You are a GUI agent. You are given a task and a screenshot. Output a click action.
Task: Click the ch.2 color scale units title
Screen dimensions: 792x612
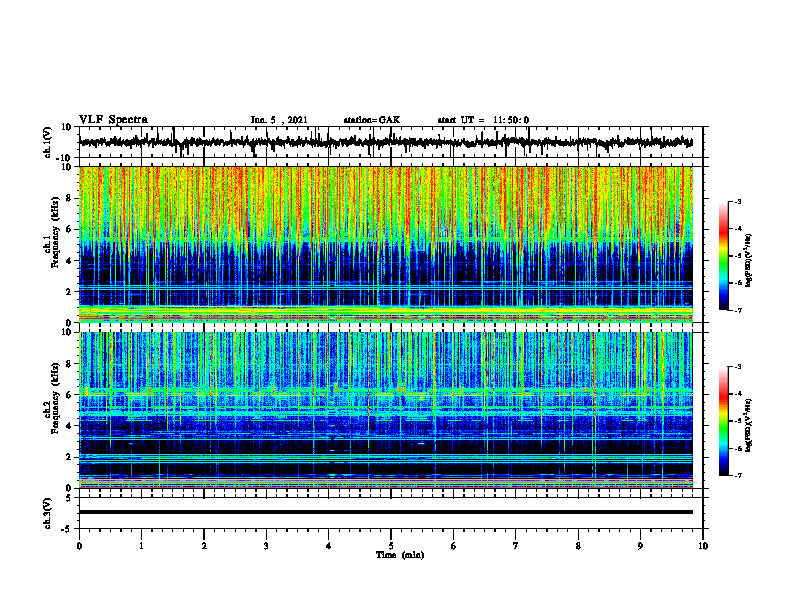coord(749,425)
